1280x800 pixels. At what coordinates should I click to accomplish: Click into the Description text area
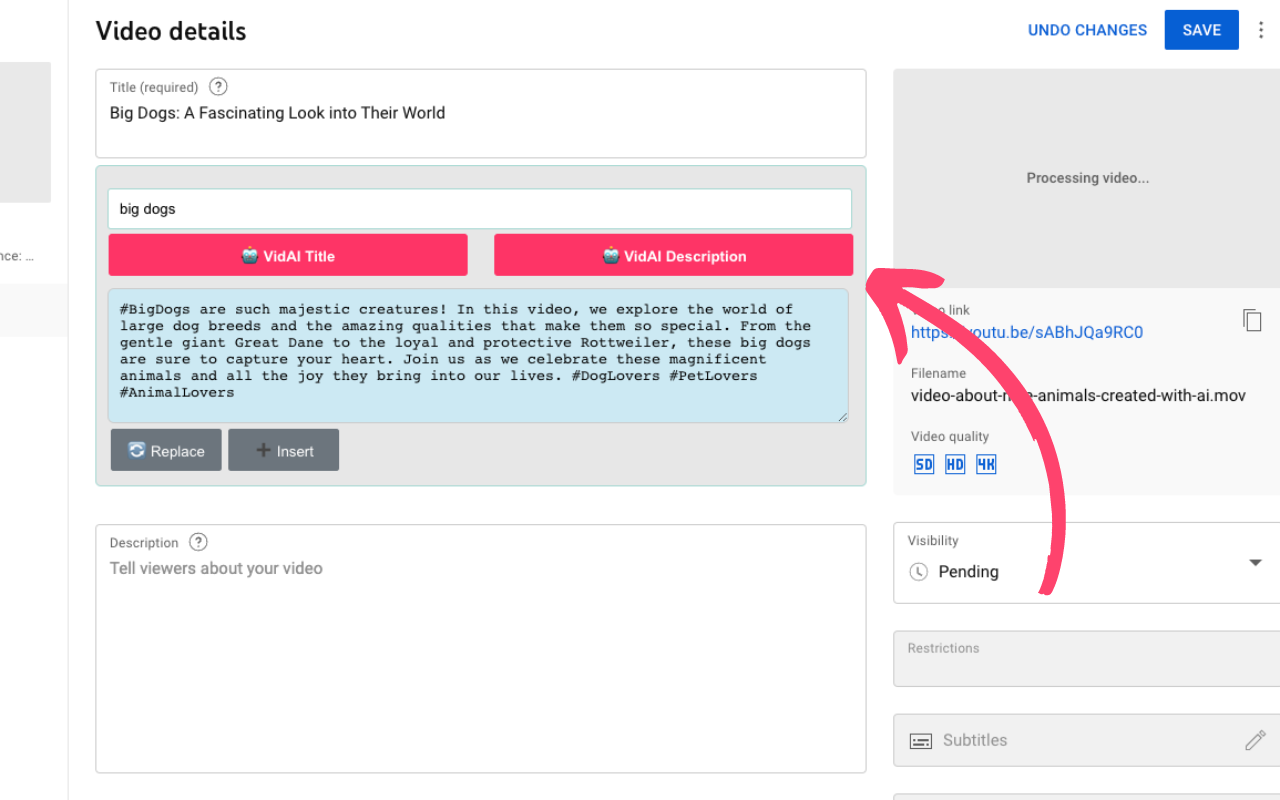(x=480, y=660)
